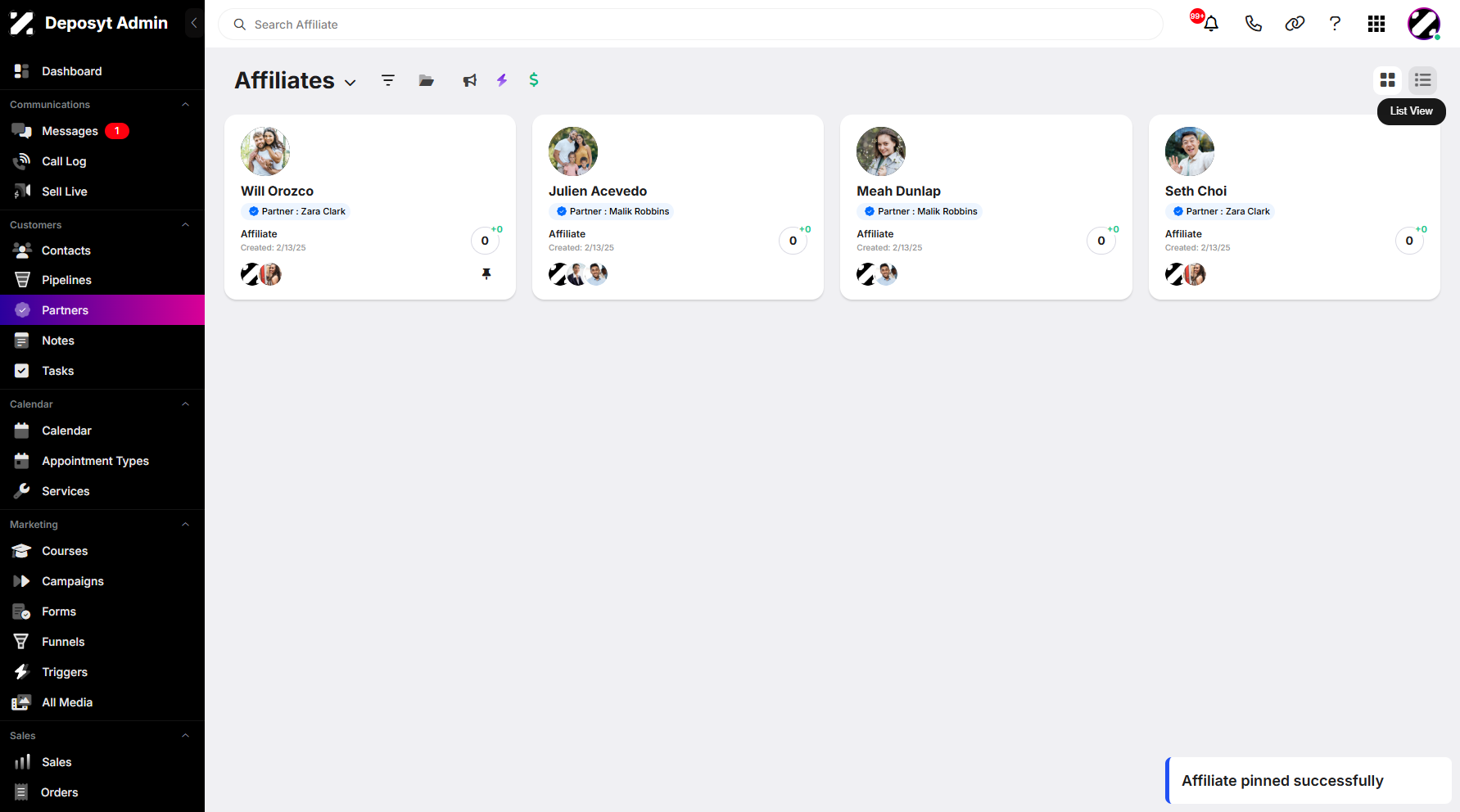Click the green dollar sign icon
1460x812 pixels.
534,79
